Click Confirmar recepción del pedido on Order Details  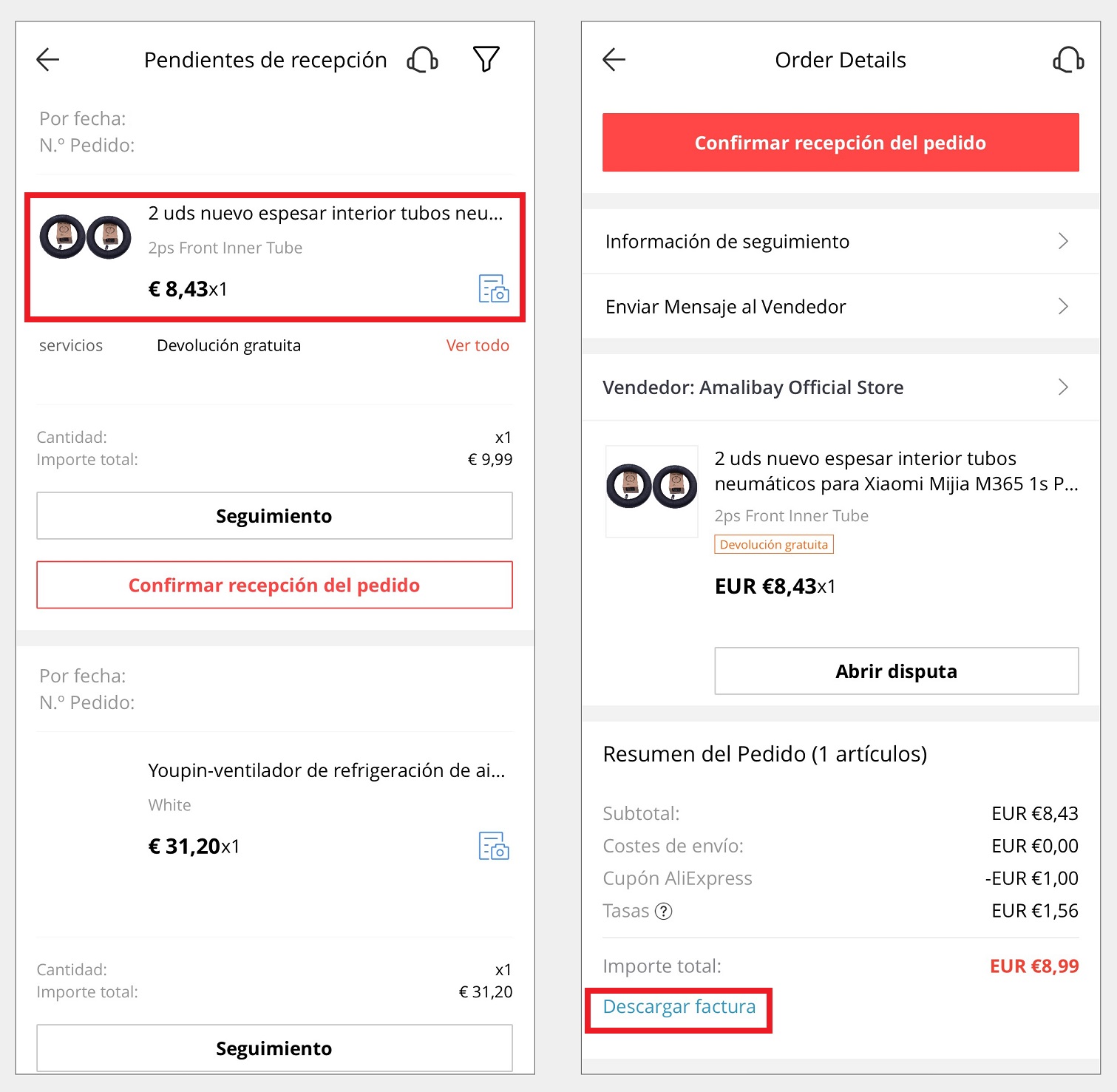pyautogui.click(x=840, y=142)
